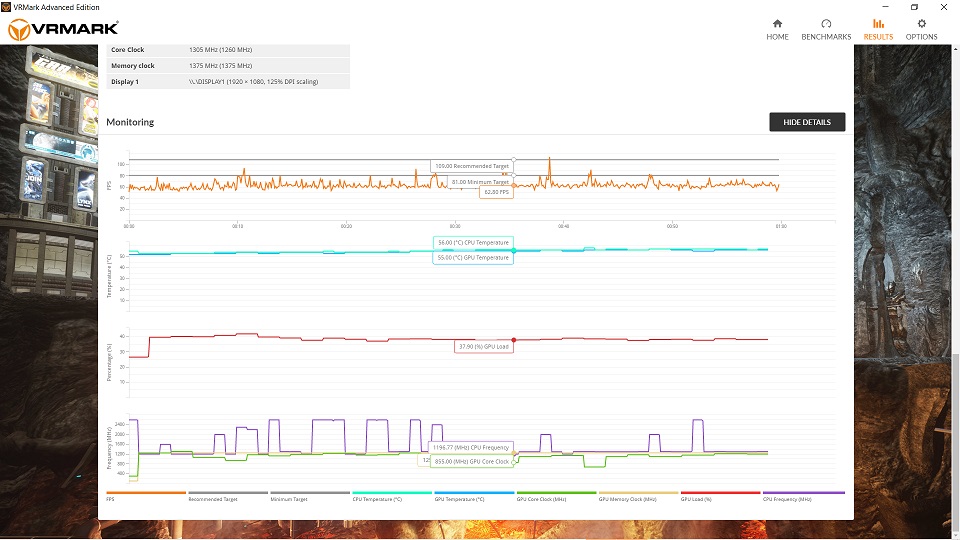The width and height of the screenshot is (960, 540).
Task: Click the Display 1 info row
Action: (x=228, y=81)
